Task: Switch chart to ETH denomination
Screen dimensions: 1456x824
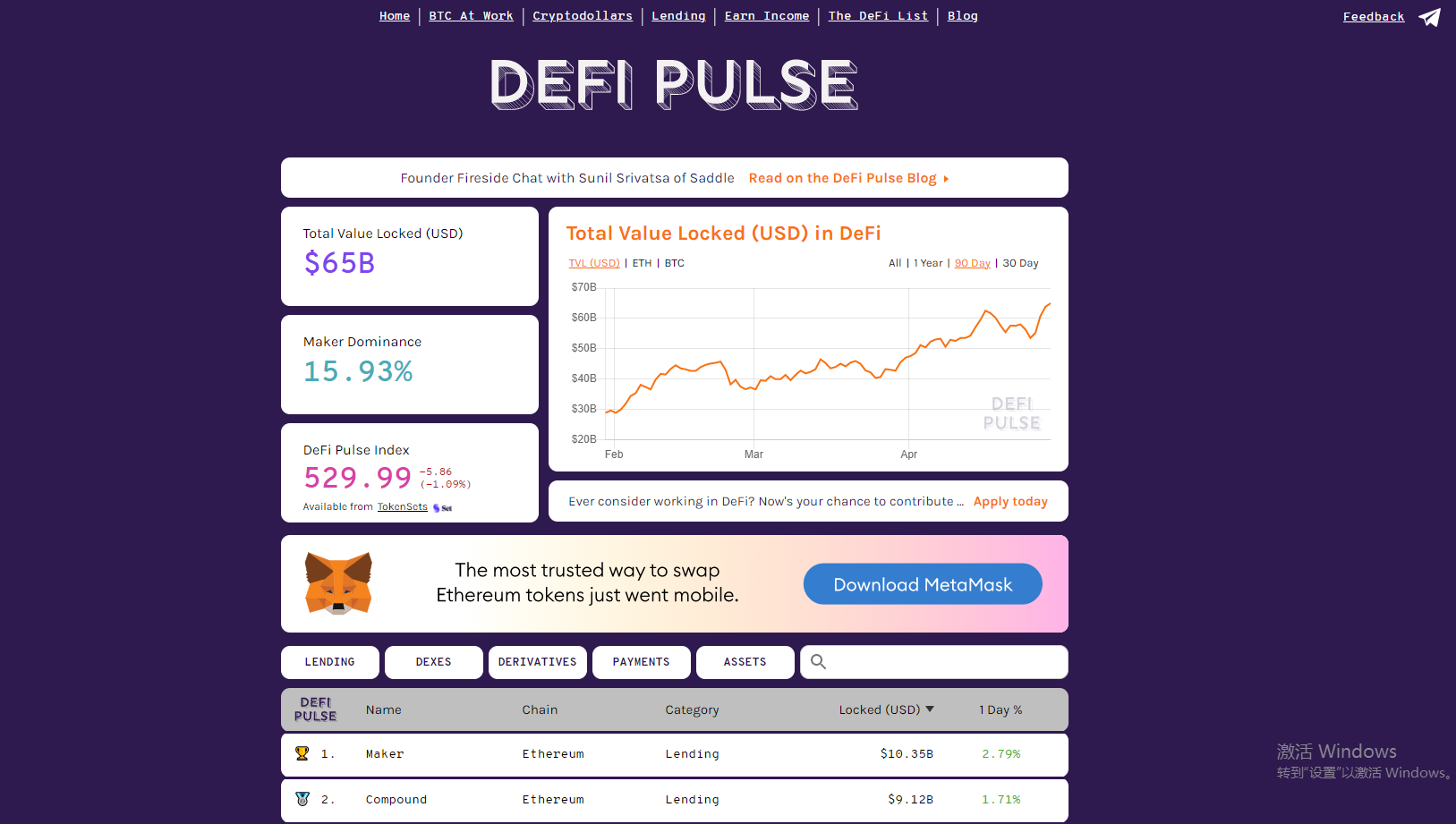Action: [x=642, y=263]
